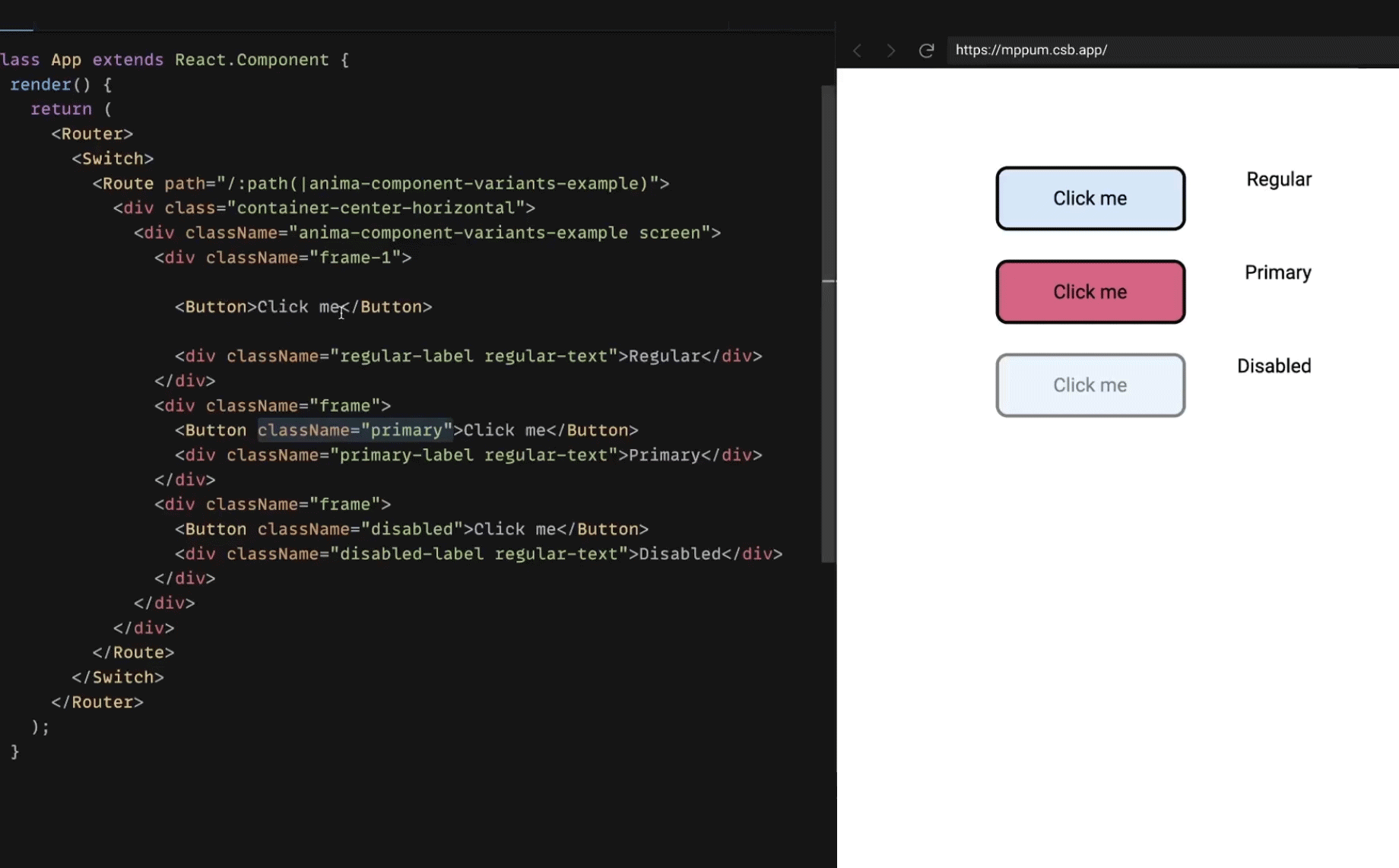Click the className="disabled" attribute in code
Screen dimensions: 1399x868
click(x=360, y=529)
